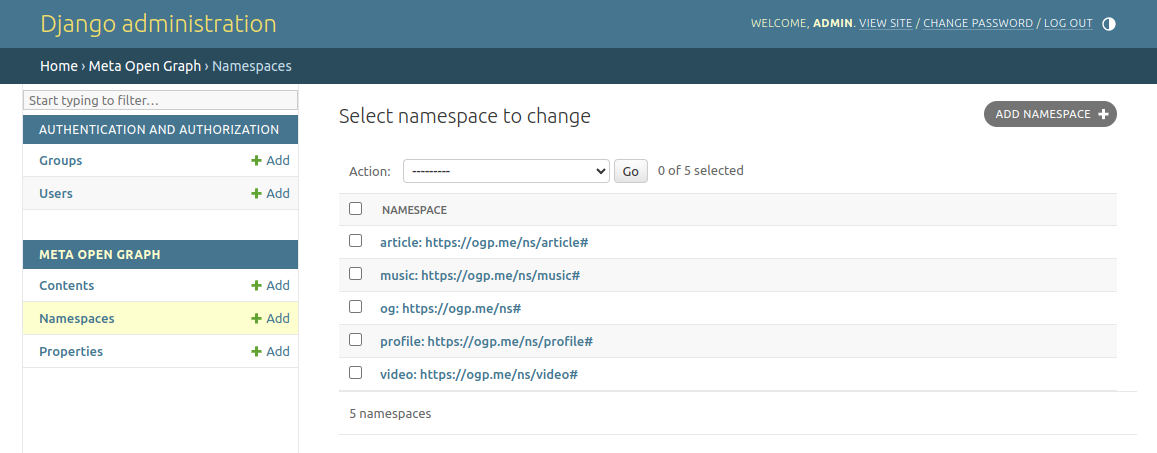Check the video namespace row checkbox
The image size is (1157, 453).
coord(356,373)
